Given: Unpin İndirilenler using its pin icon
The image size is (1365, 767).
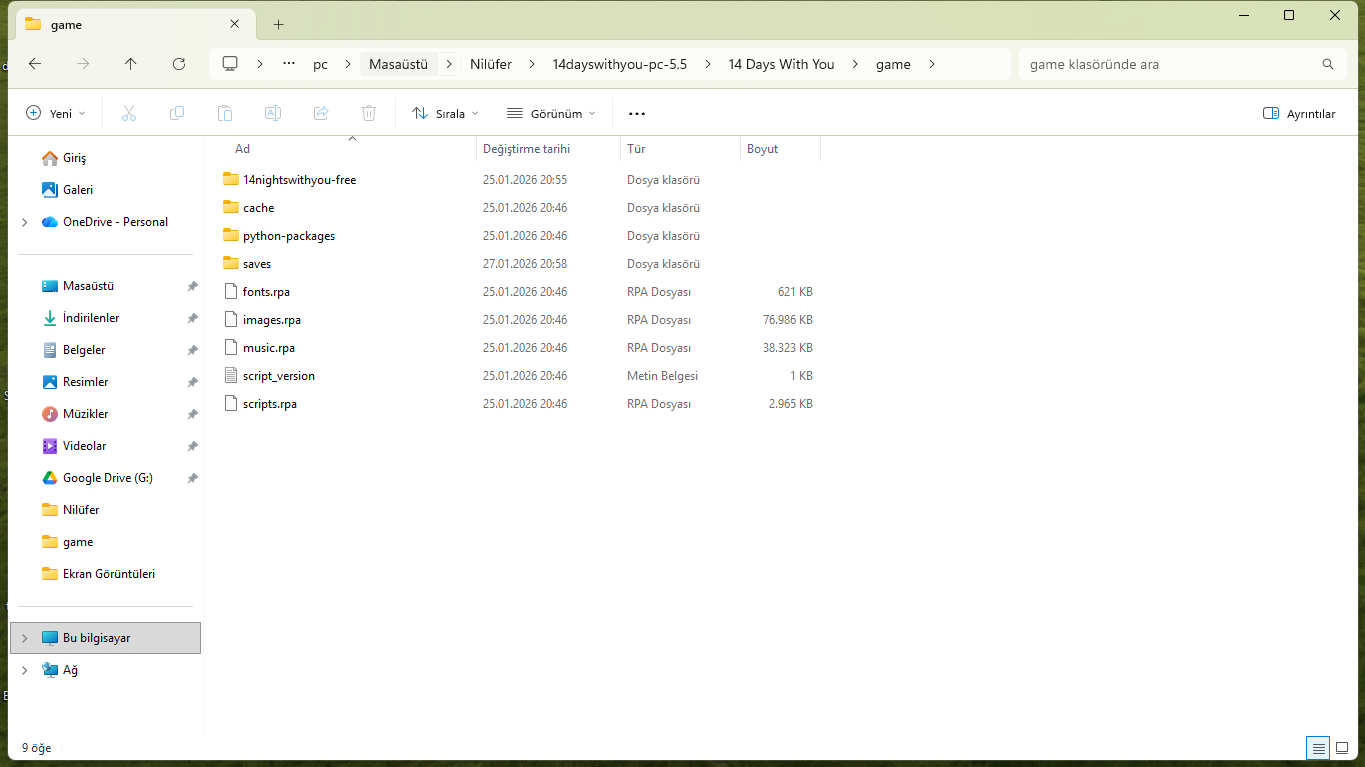Looking at the screenshot, I should click(x=192, y=318).
